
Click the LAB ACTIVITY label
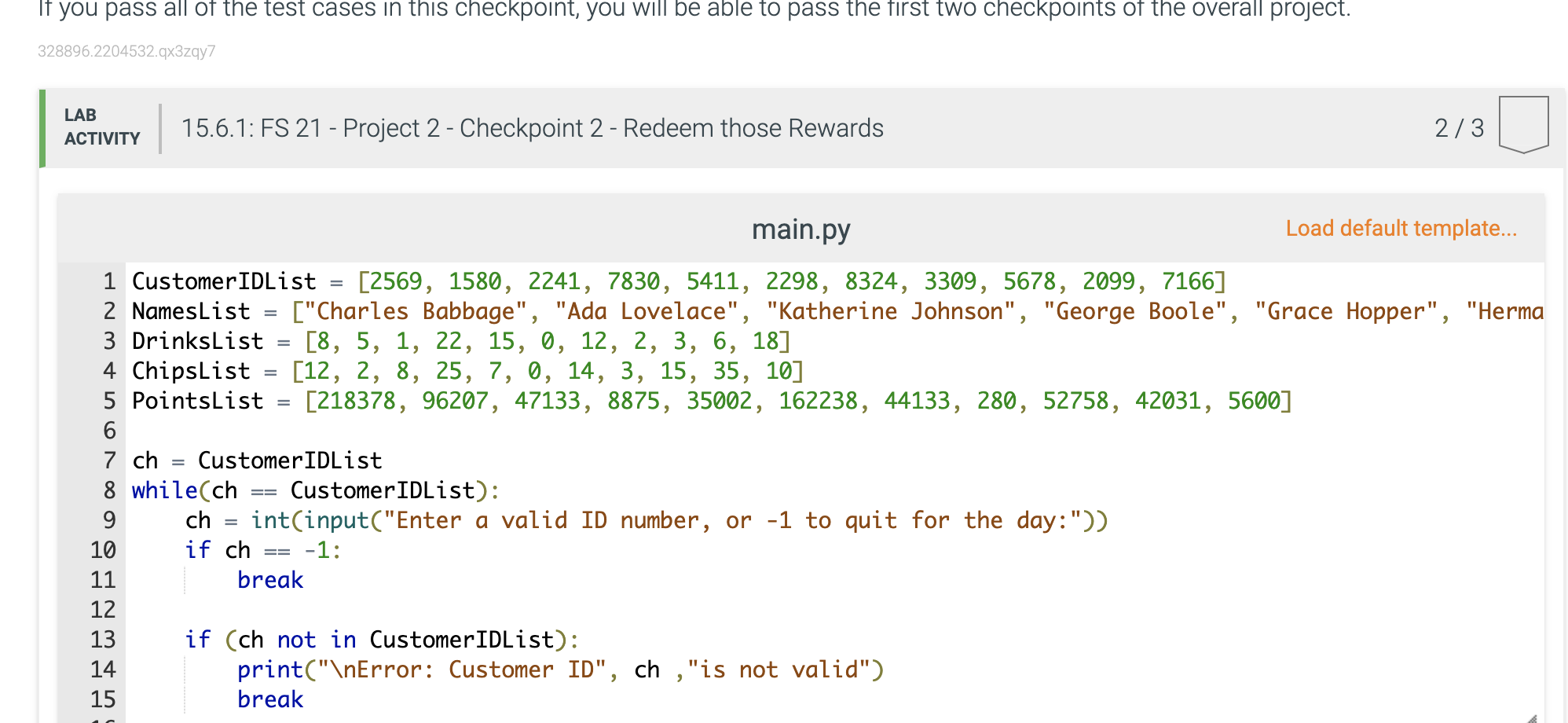pos(101,126)
